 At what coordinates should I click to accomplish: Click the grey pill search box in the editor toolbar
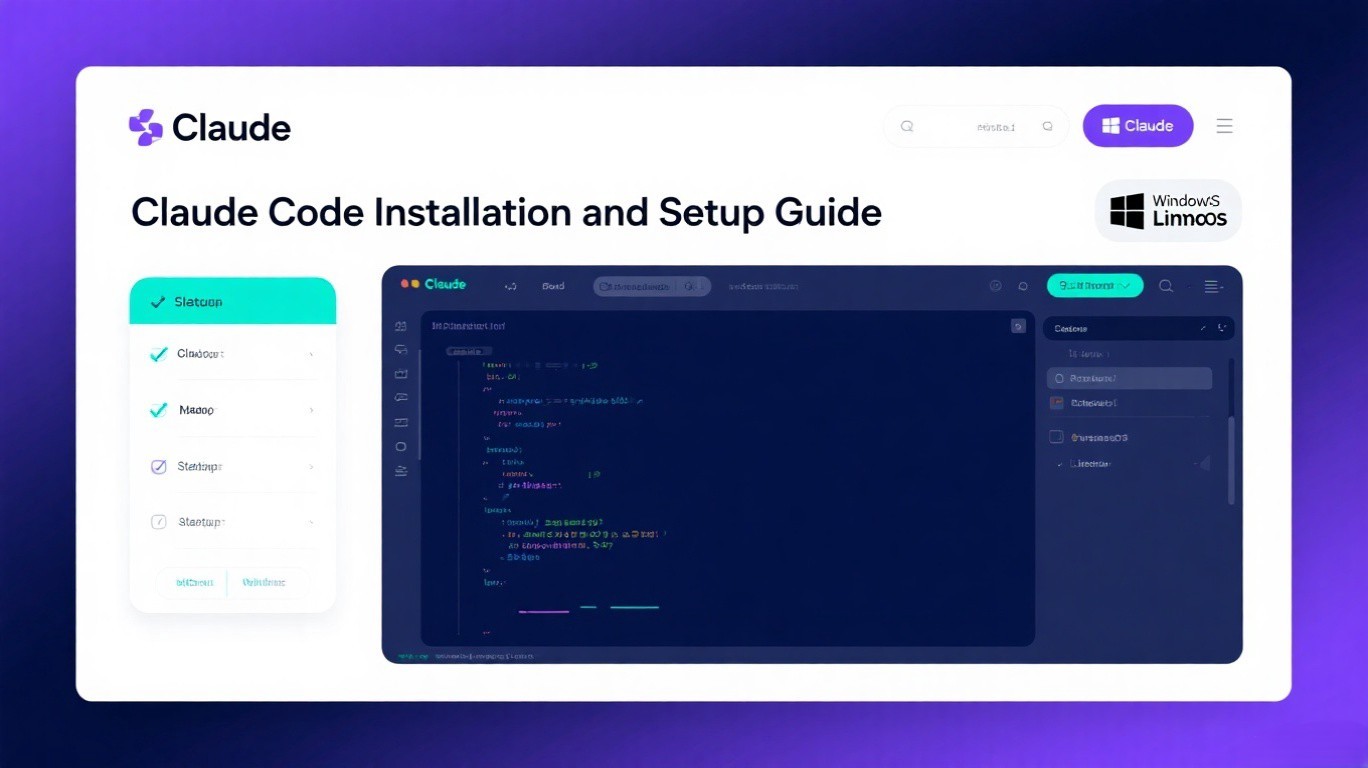[652, 286]
